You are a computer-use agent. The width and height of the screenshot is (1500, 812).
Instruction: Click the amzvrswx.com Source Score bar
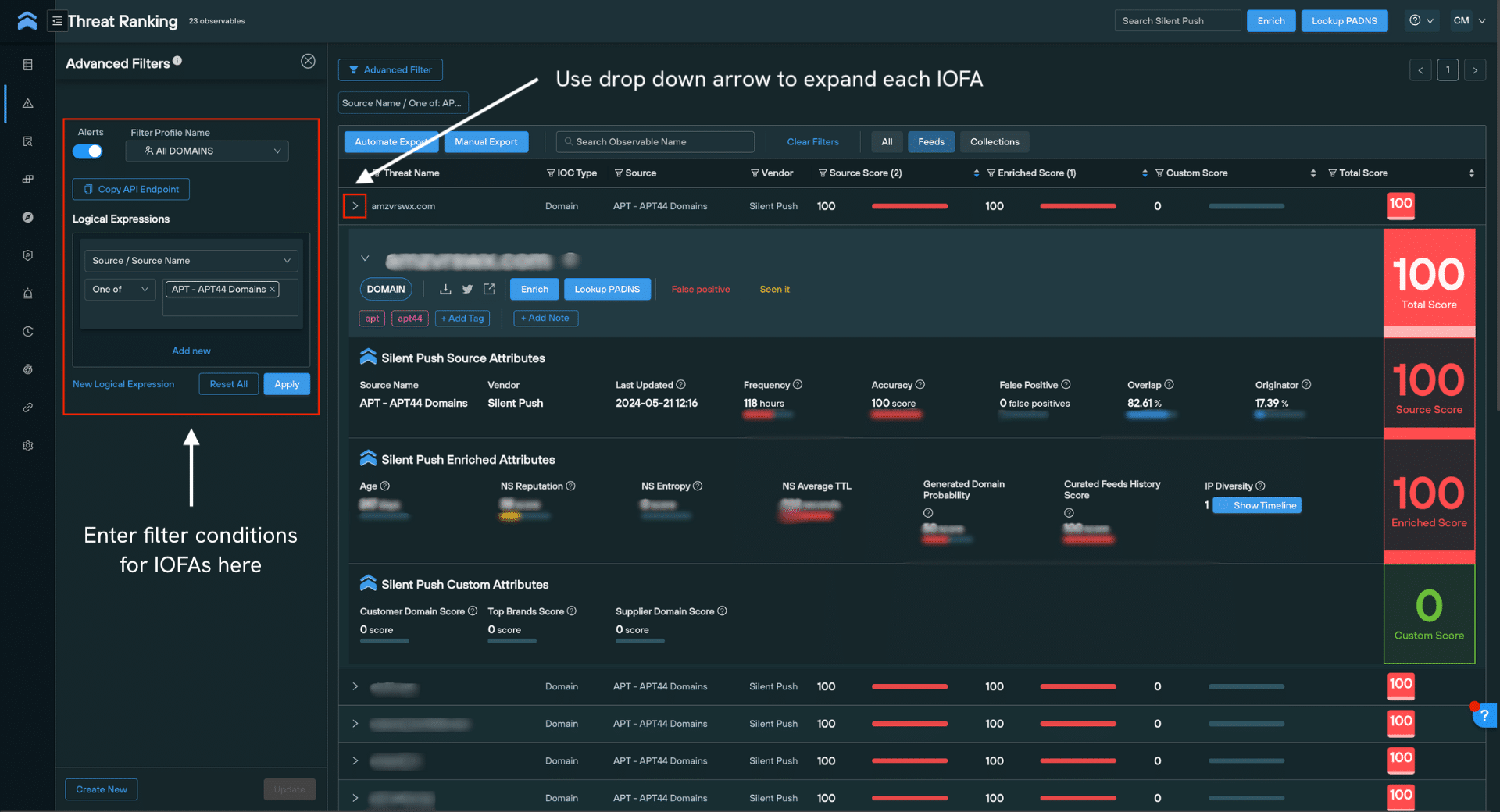(909, 206)
